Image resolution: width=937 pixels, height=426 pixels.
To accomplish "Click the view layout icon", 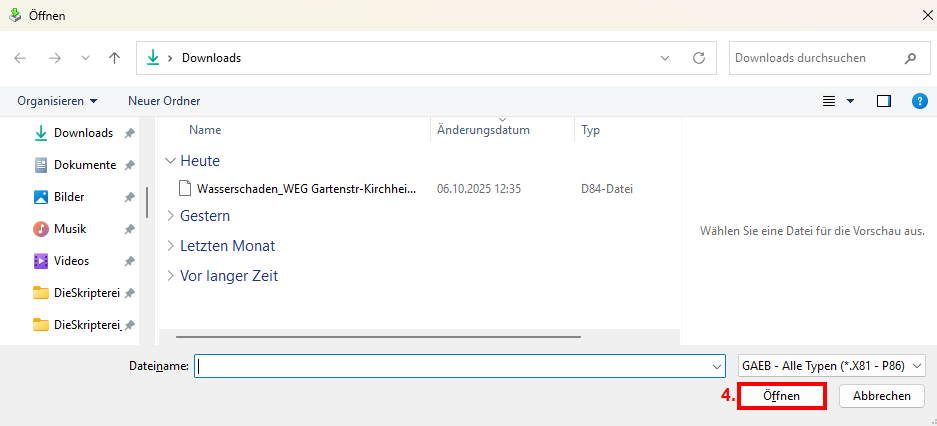I will (x=829, y=101).
